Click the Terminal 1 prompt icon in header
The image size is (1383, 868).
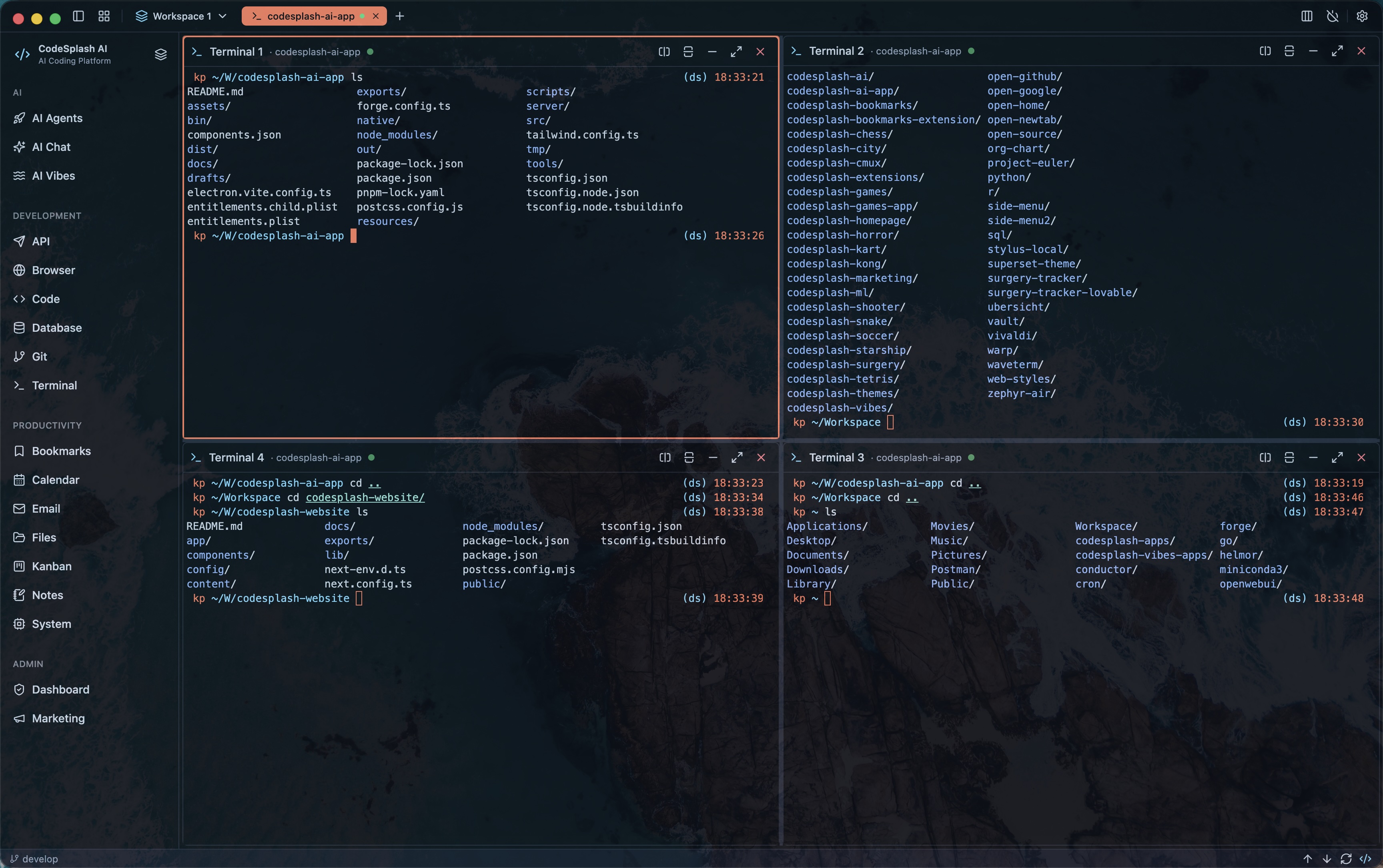point(196,52)
